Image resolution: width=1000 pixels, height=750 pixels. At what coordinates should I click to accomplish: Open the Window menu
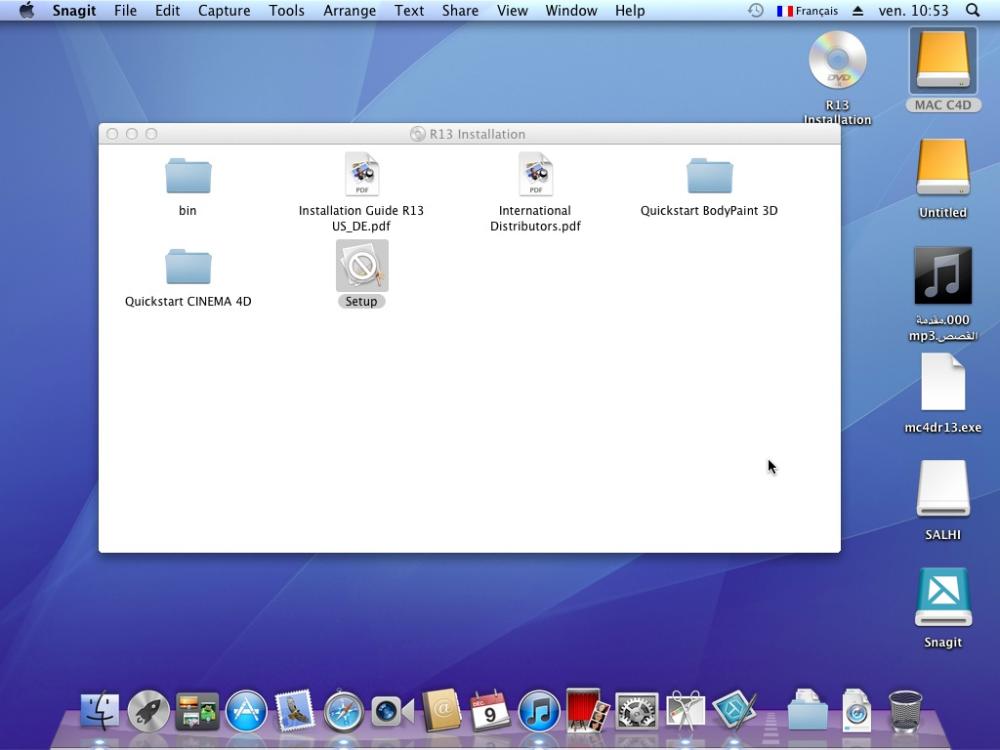(571, 10)
